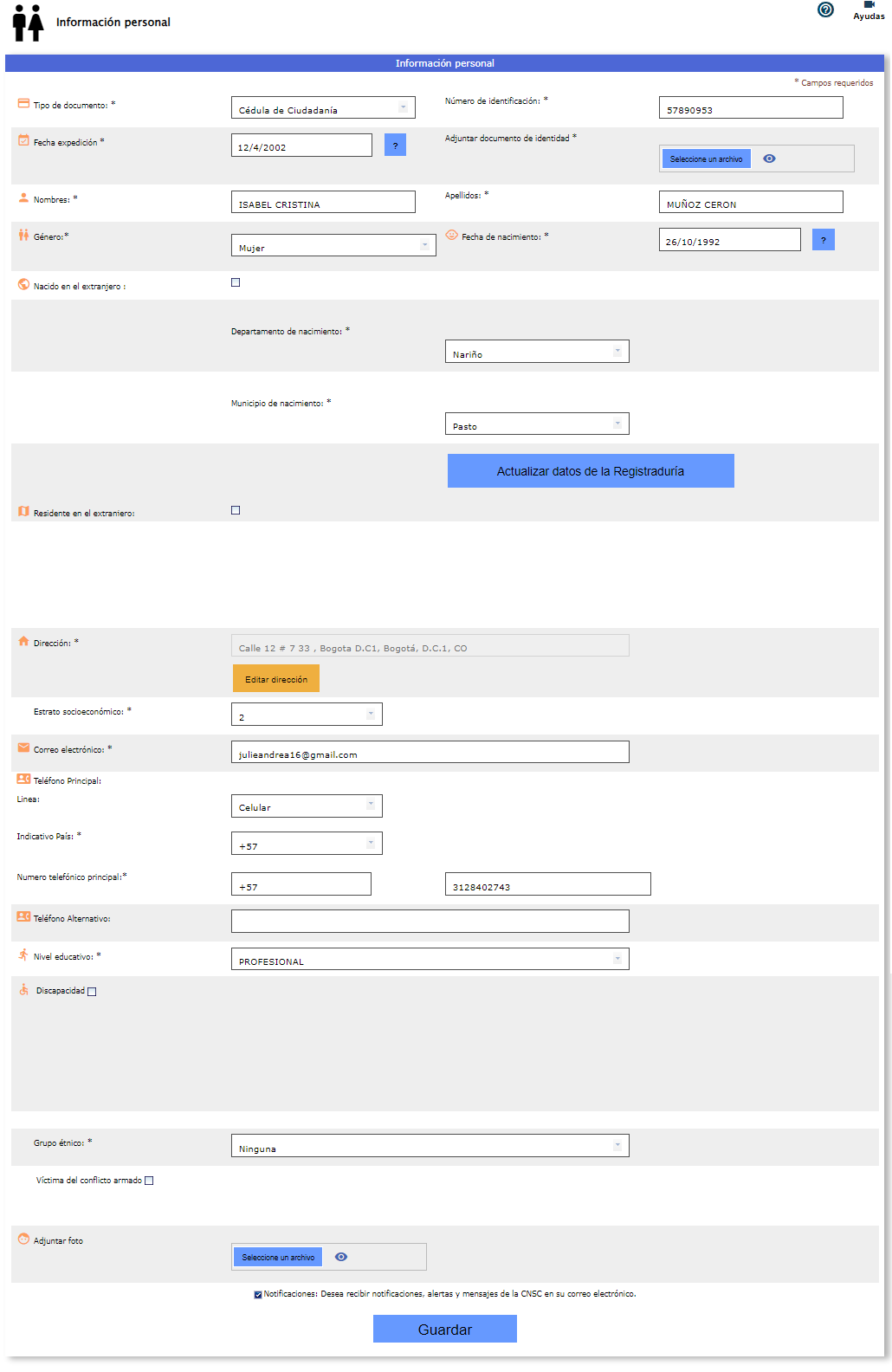Click the Fecha expedición help question button
The width and height of the screenshot is (892, 1372).
(395, 146)
